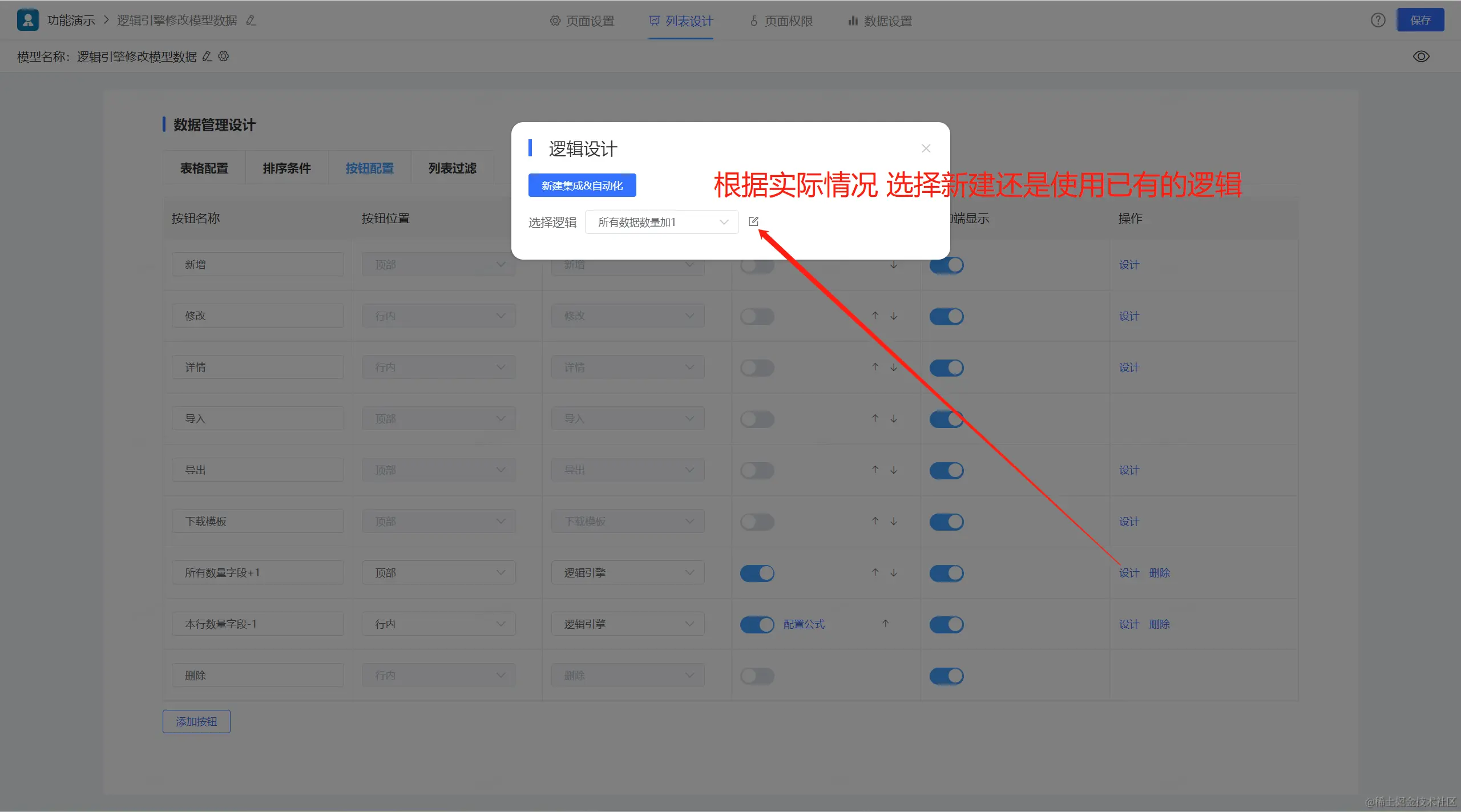Click the user avatar logo icon
Viewport: 1461px width, 812px height.
point(27,20)
